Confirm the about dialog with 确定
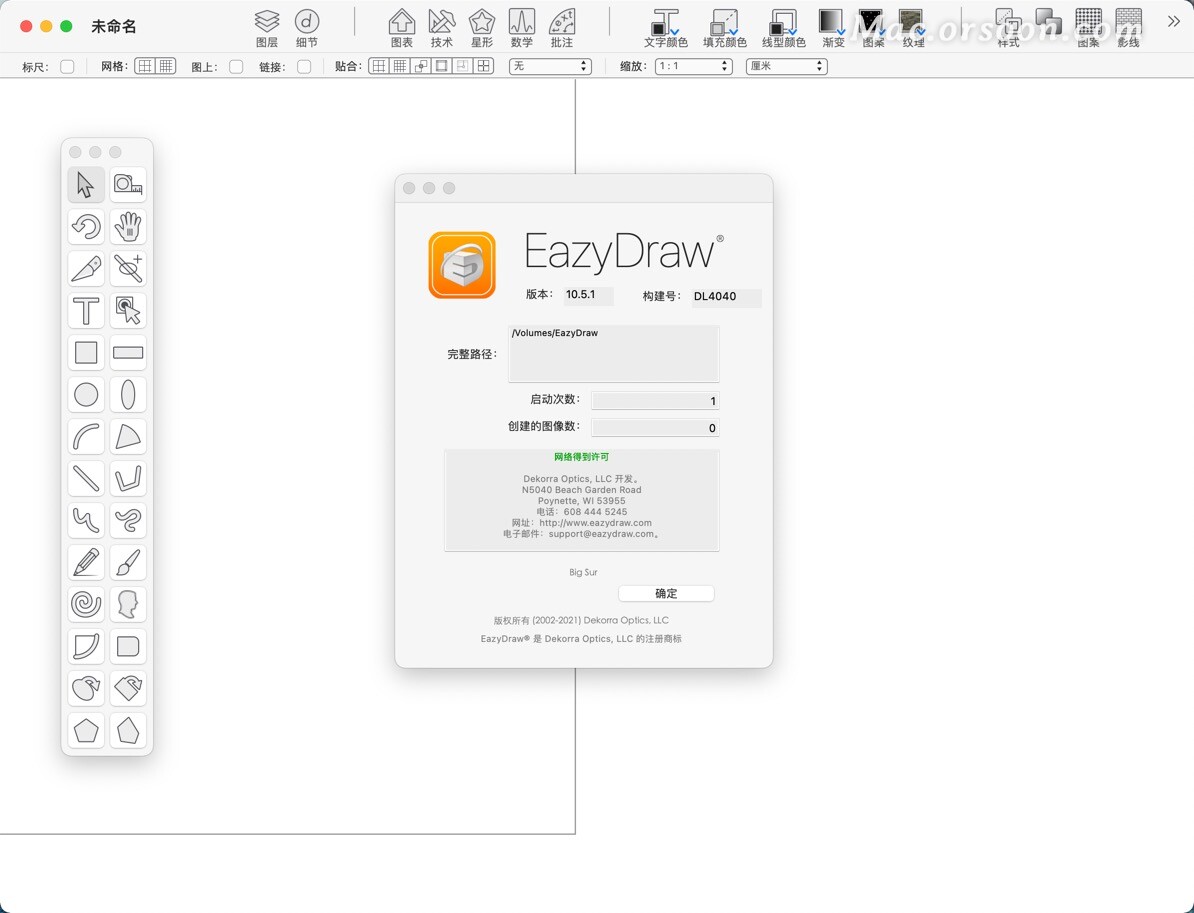This screenshot has height=913, width=1194. tap(666, 593)
